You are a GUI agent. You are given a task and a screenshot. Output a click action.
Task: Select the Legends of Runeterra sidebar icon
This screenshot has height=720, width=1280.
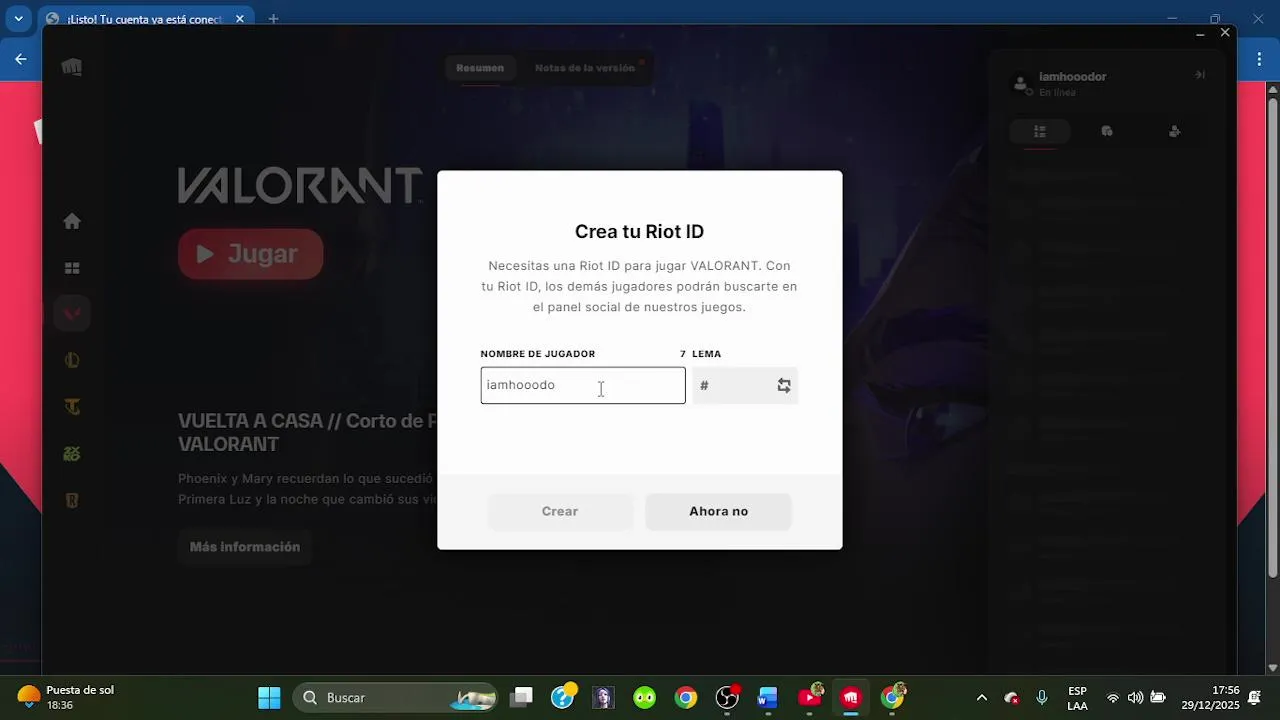pos(72,500)
